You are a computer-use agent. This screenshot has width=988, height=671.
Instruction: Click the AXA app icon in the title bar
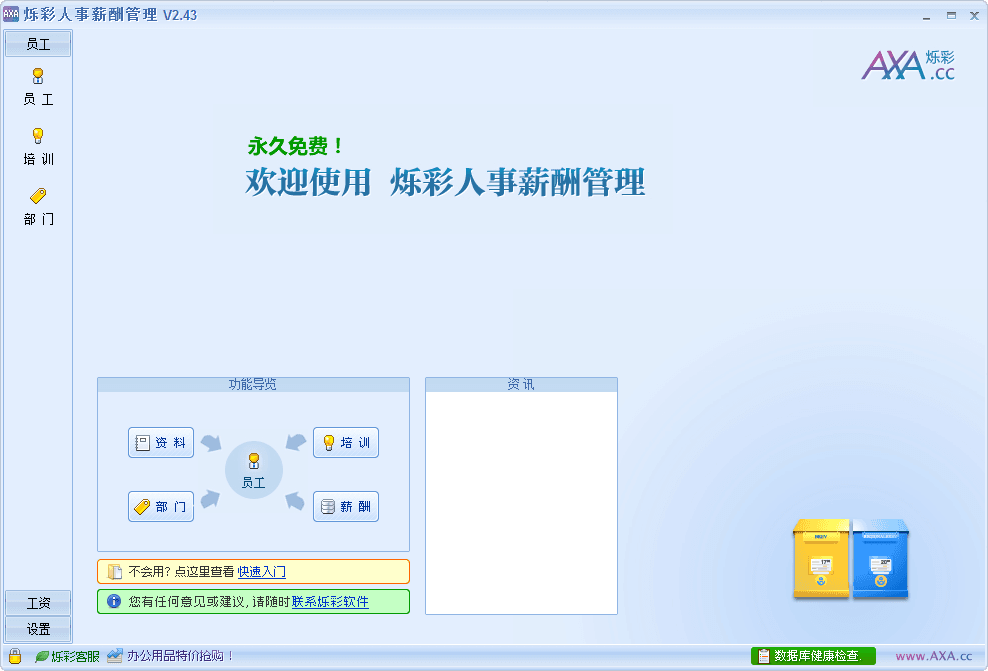[x=11, y=14]
